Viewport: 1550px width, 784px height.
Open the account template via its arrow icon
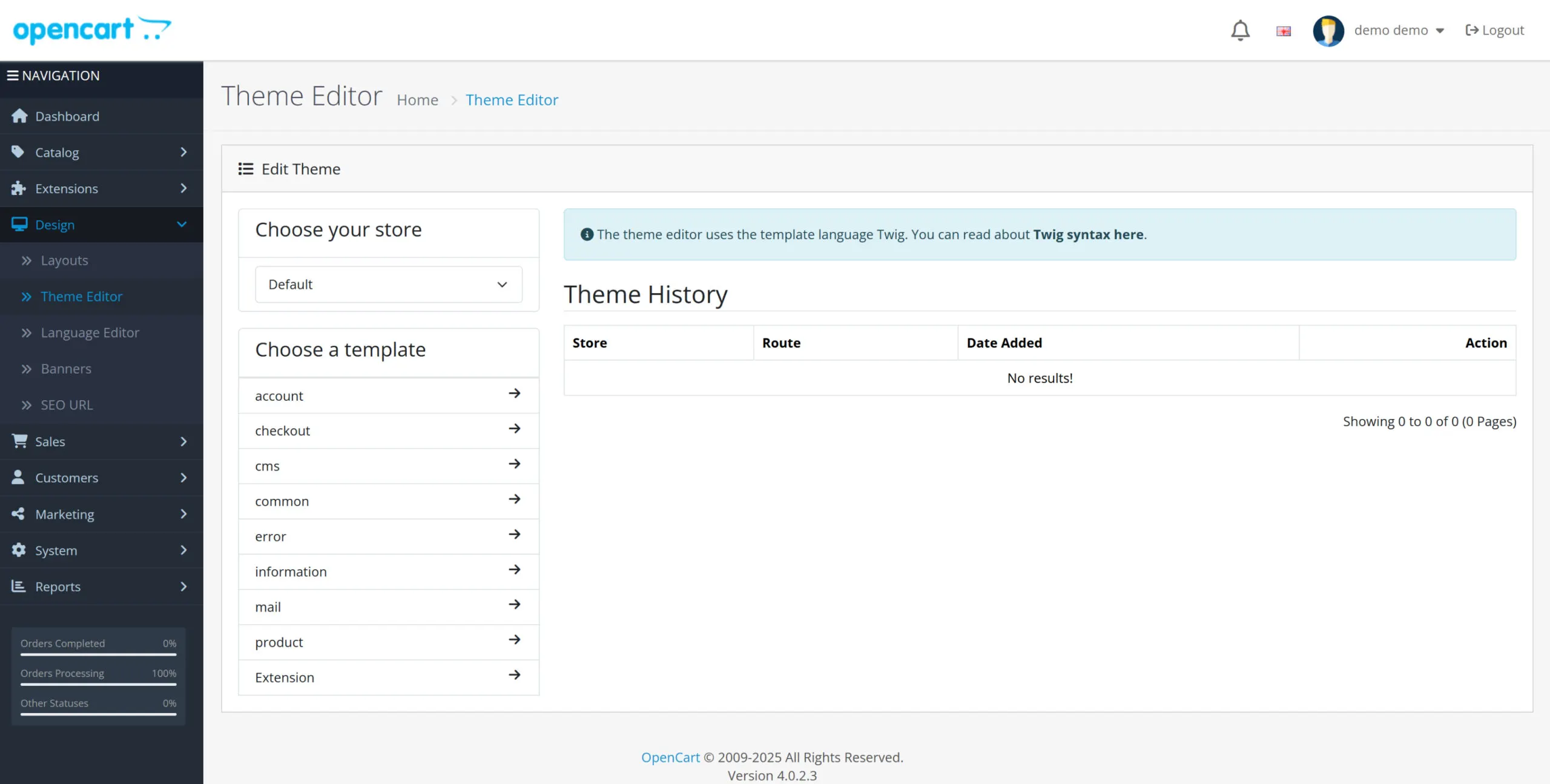click(515, 394)
